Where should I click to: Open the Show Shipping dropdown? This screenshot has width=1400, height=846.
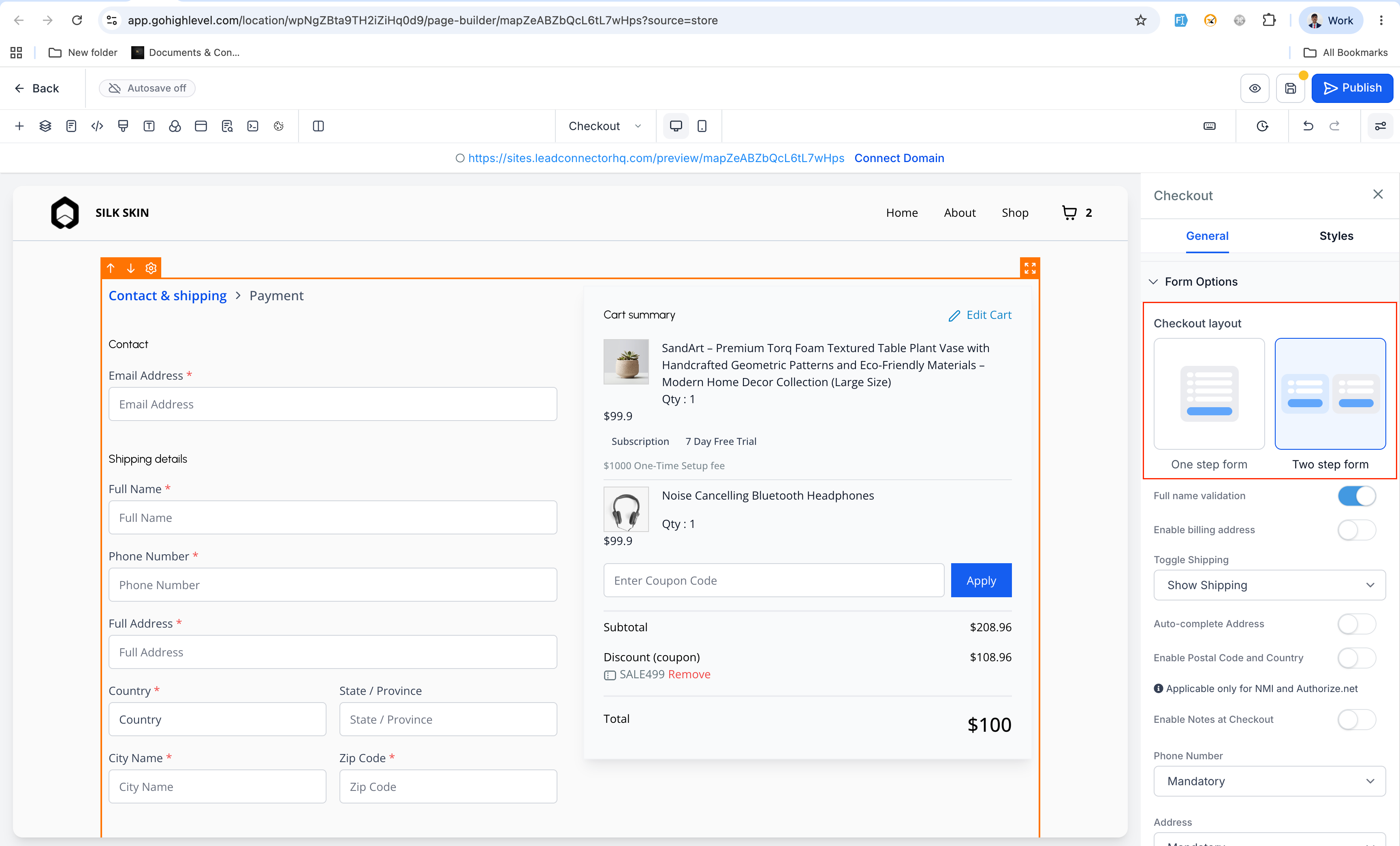click(x=1269, y=585)
